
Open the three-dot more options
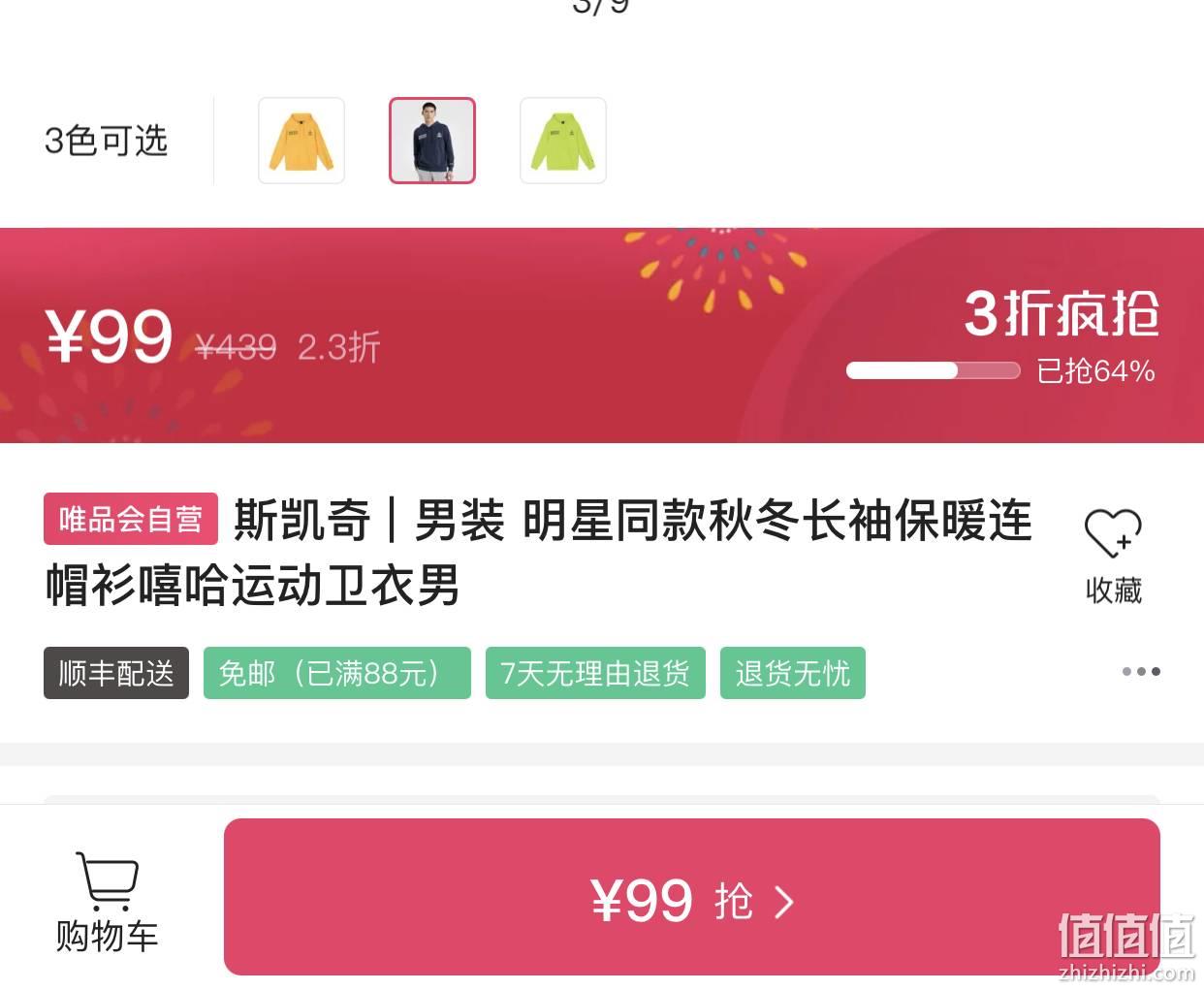(1141, 671)
